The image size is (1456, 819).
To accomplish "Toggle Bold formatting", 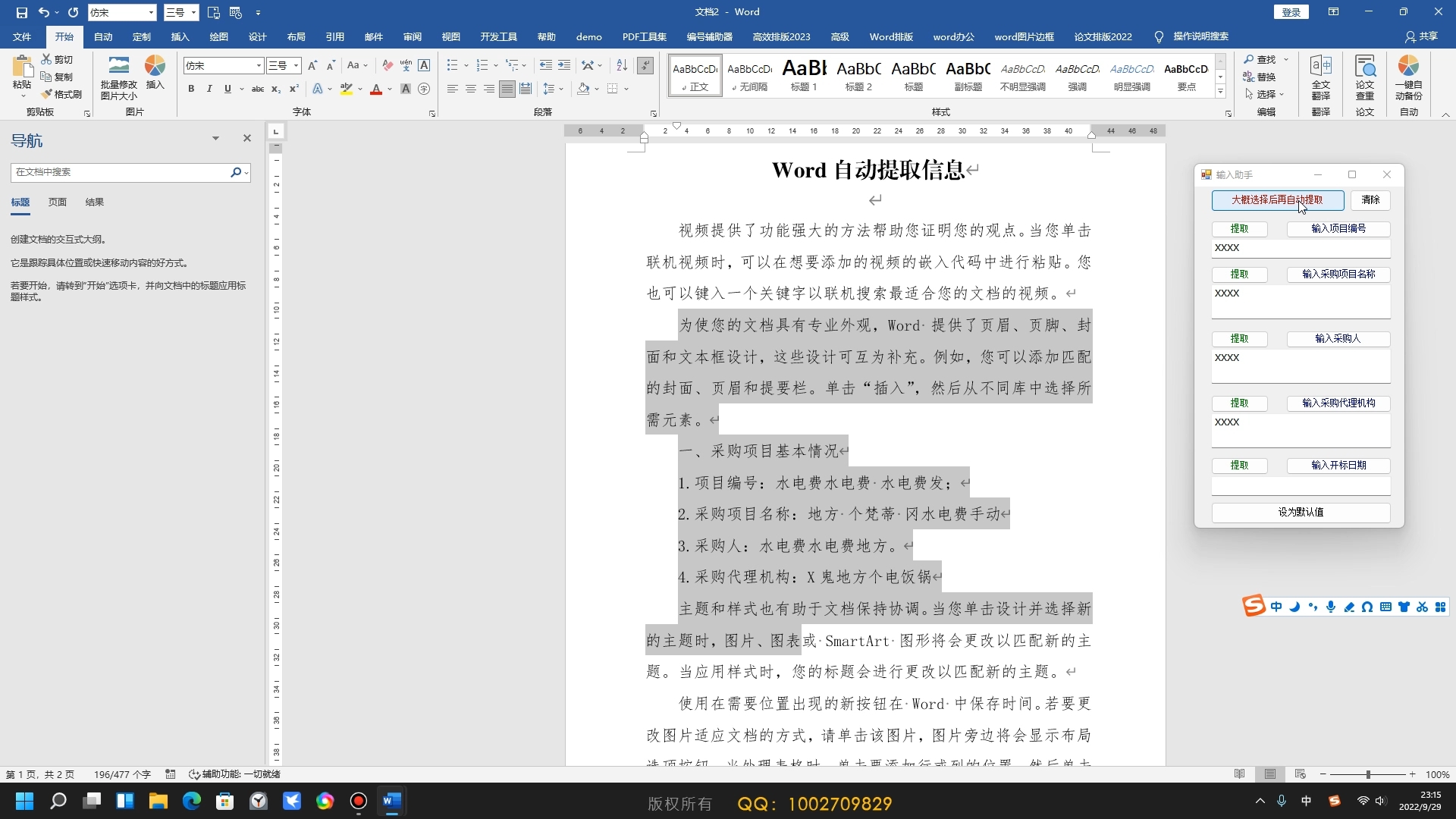I will (191, 89).
